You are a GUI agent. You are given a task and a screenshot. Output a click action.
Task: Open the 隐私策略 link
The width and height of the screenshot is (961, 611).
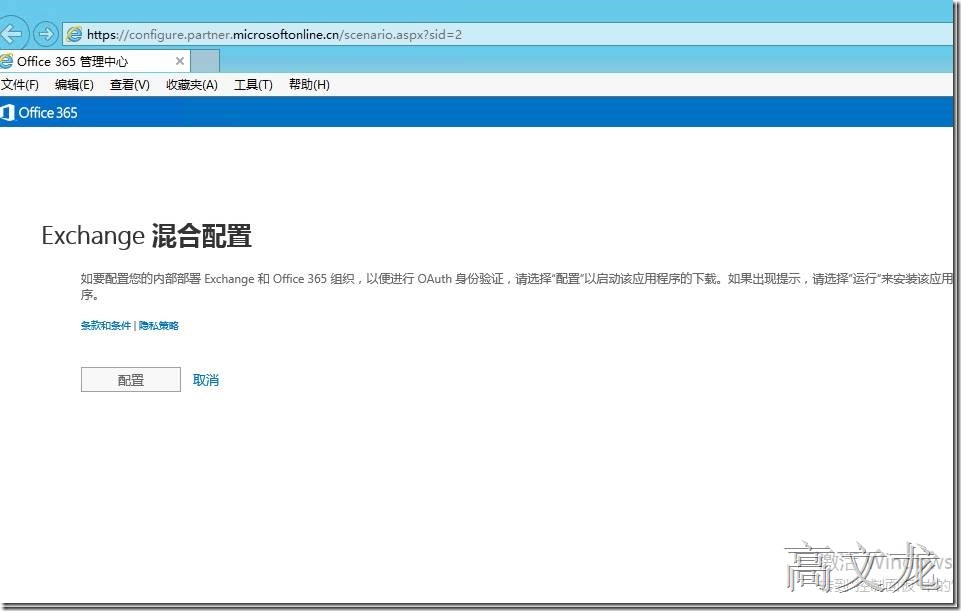coord(159,325)
